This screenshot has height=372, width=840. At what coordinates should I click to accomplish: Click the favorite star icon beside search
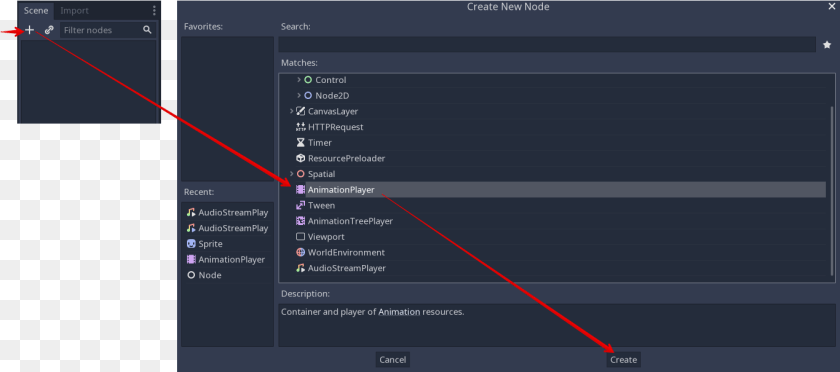[x=827, y=45]
